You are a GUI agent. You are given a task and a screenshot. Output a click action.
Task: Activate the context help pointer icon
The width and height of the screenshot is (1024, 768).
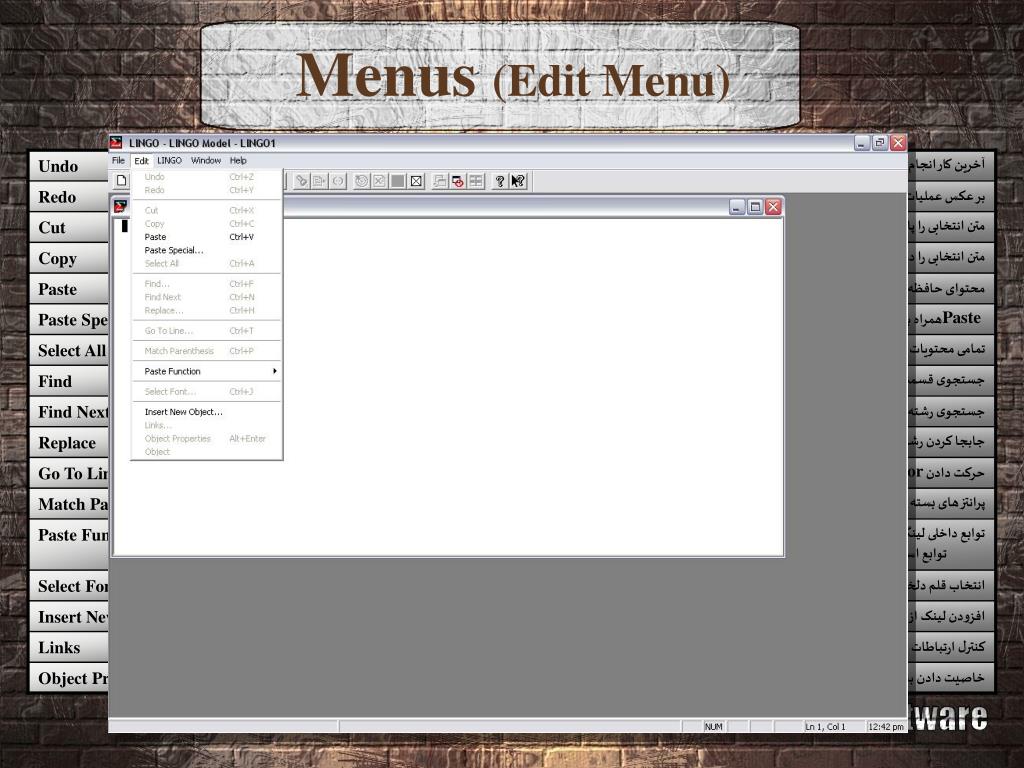518,181
